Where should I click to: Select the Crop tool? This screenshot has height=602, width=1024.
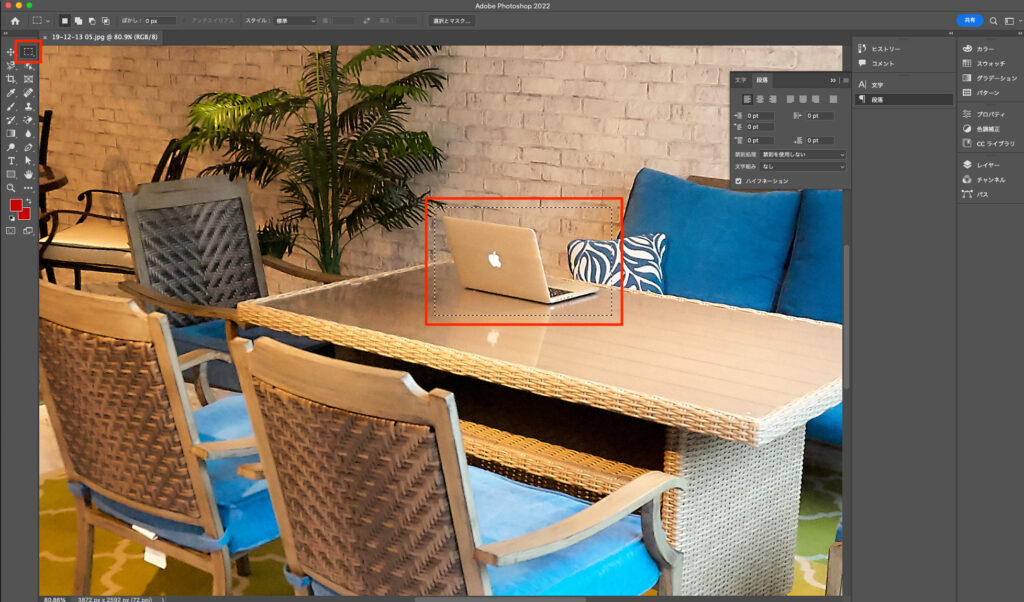[x=11, y=79]
